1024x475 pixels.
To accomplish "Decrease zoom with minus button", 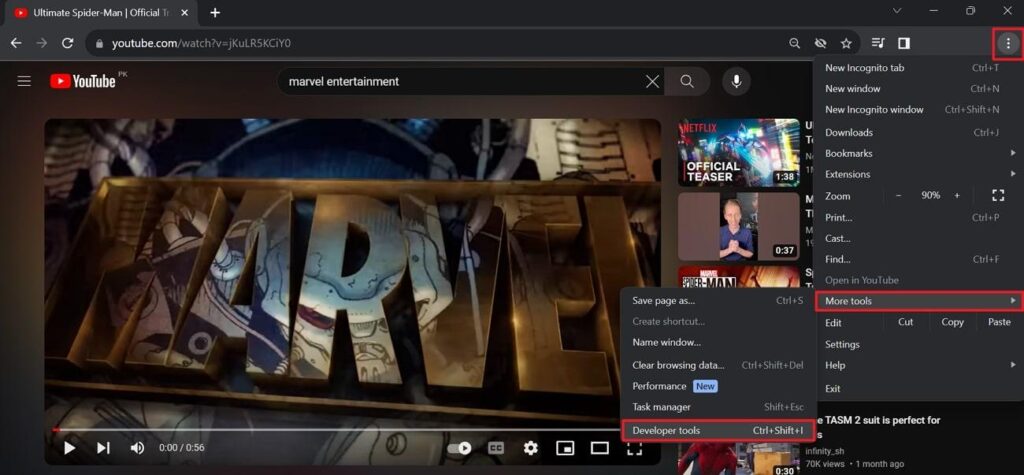I will click(898, 195).
